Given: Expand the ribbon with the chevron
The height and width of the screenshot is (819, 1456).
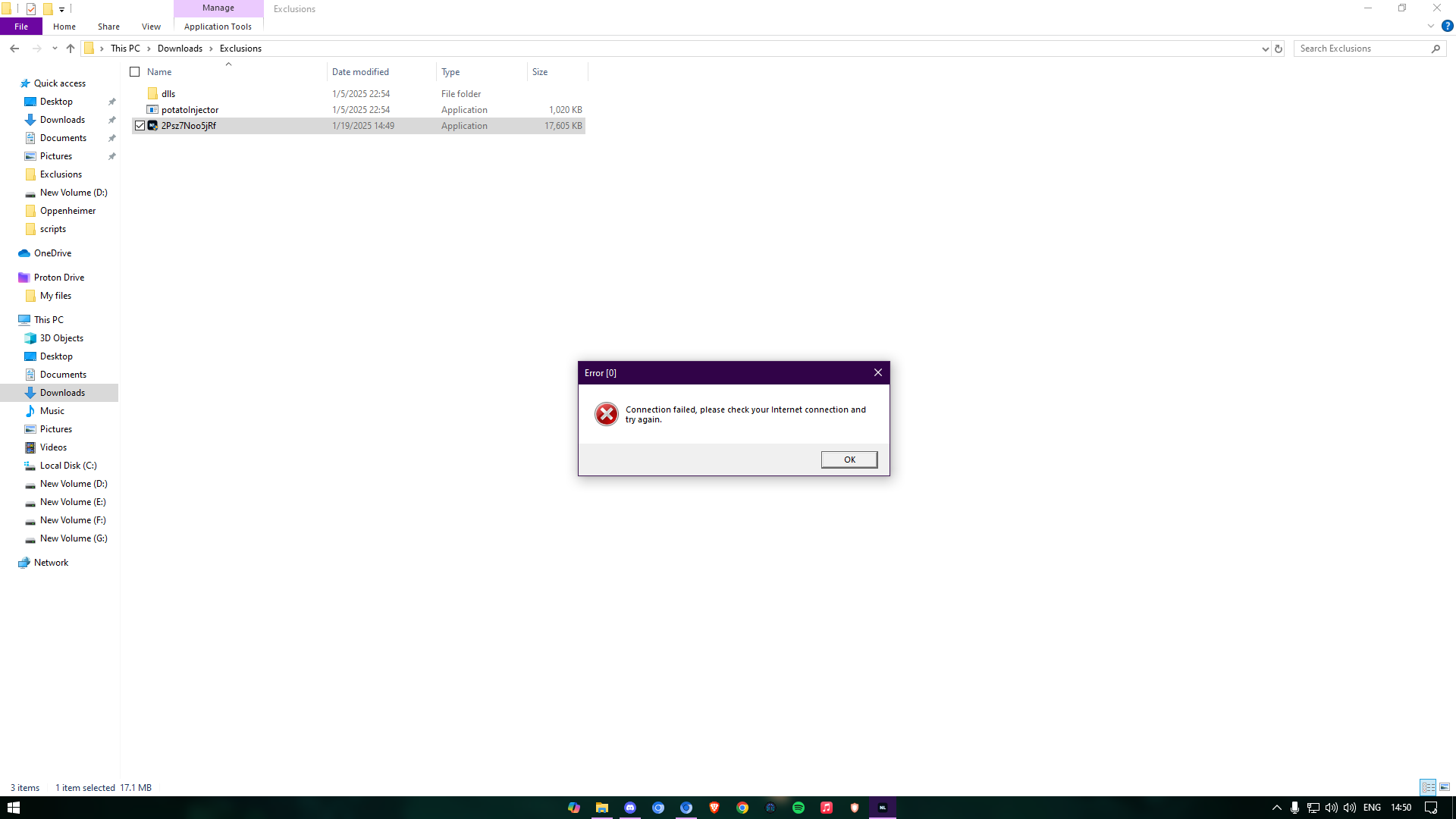Looking at the screenshot, I should click(1431, 27).
